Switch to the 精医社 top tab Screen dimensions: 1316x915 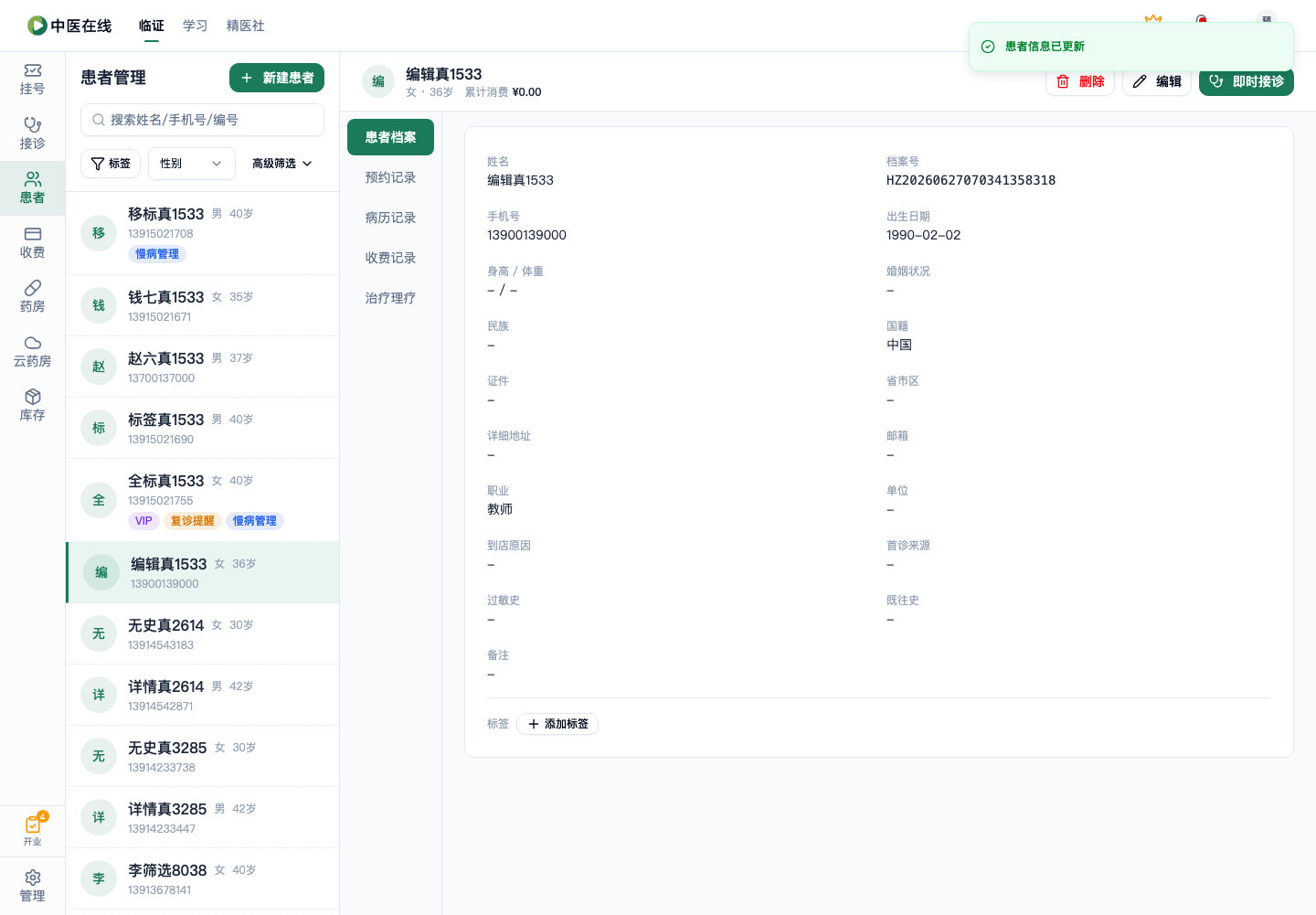[x=246, y=26]
